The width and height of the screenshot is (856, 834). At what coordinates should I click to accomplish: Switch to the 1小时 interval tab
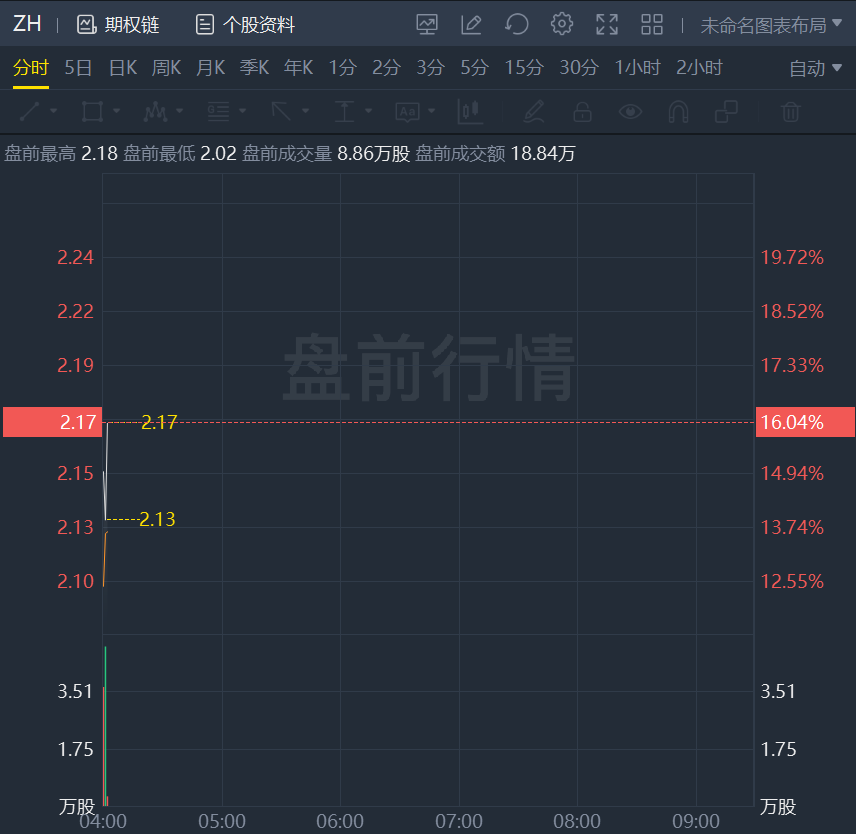point(638,68)
